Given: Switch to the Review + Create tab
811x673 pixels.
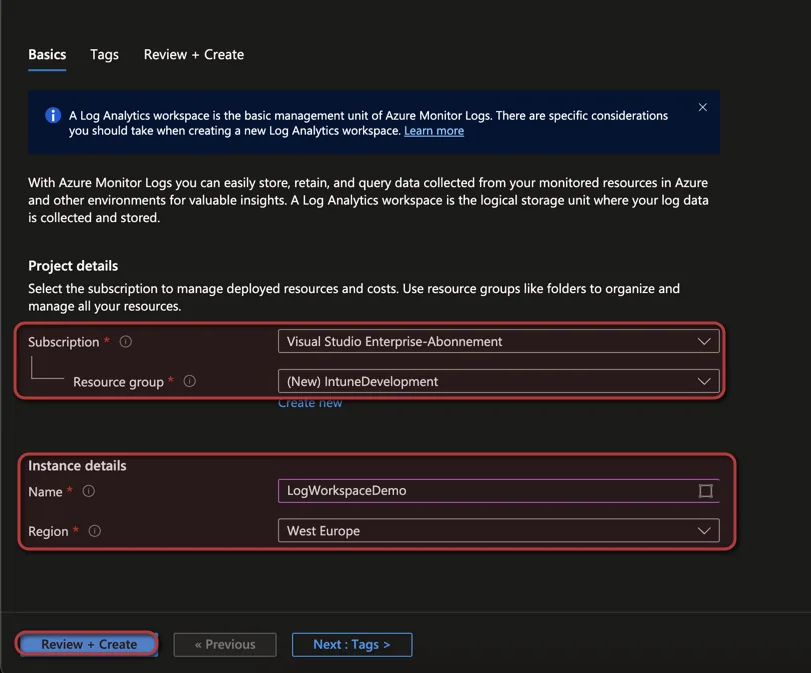Looking at the screenshot, I should click(x=194, y=54).
